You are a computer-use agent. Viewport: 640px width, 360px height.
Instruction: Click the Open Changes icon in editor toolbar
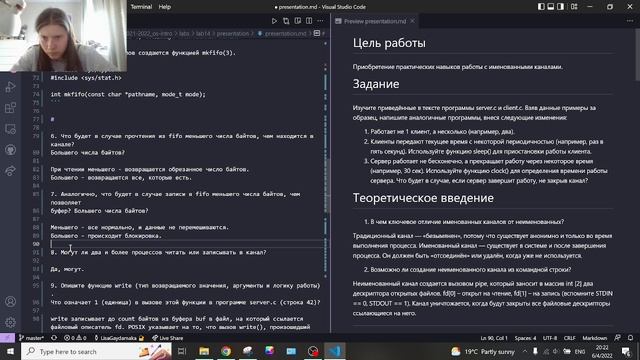click(x=286, y=21)
